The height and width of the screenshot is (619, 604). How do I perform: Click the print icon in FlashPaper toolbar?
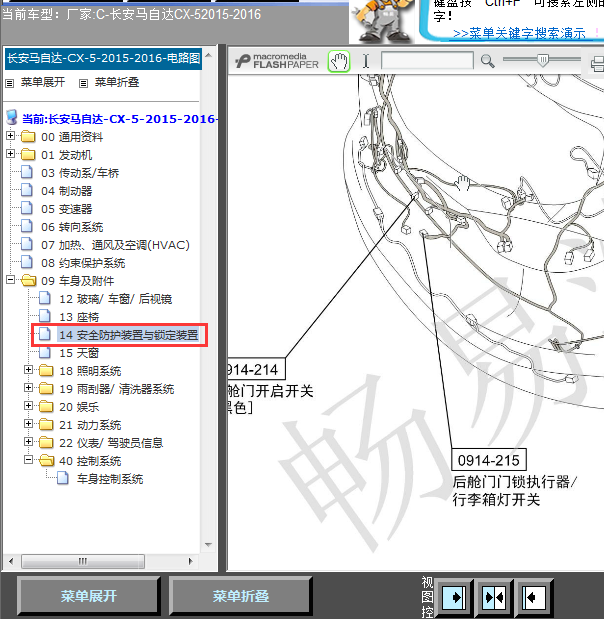(x=597, y=63)
